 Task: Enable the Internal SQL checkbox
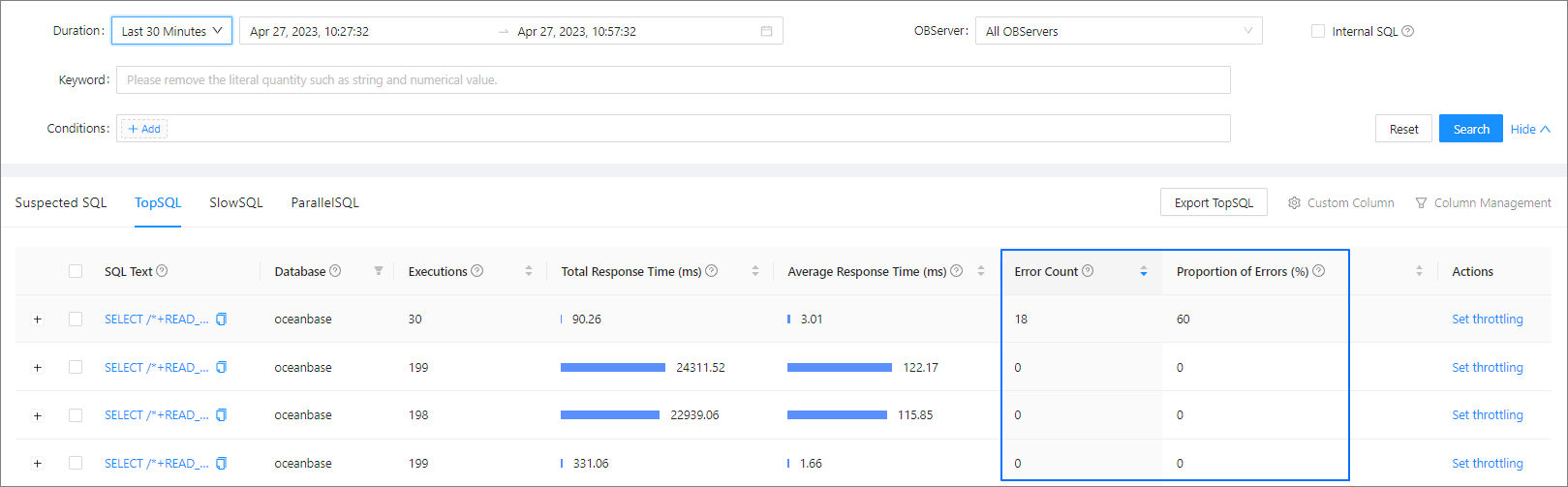click(1318, 31)
